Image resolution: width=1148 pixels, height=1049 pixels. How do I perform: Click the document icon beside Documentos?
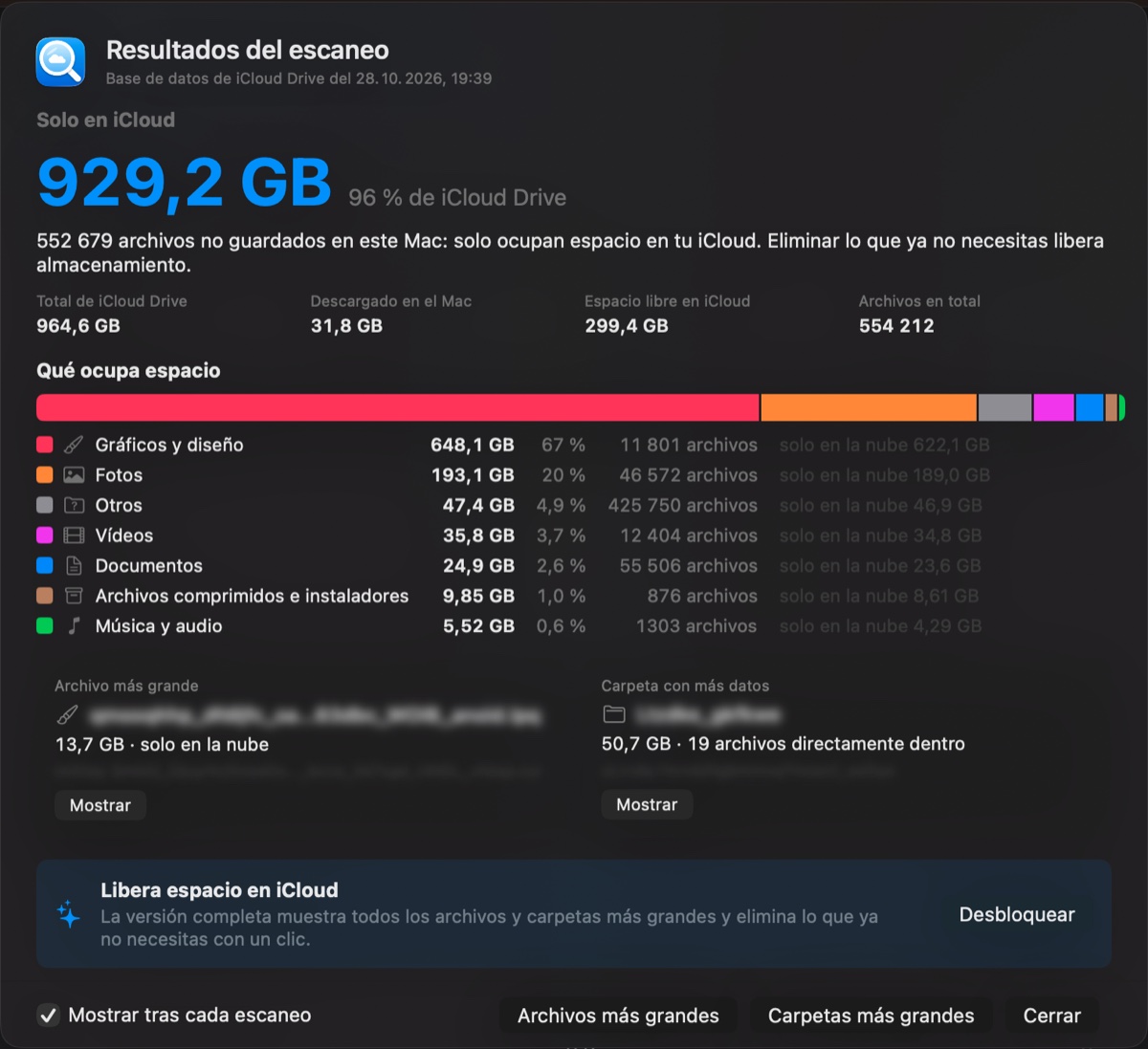tap(74, 566)
